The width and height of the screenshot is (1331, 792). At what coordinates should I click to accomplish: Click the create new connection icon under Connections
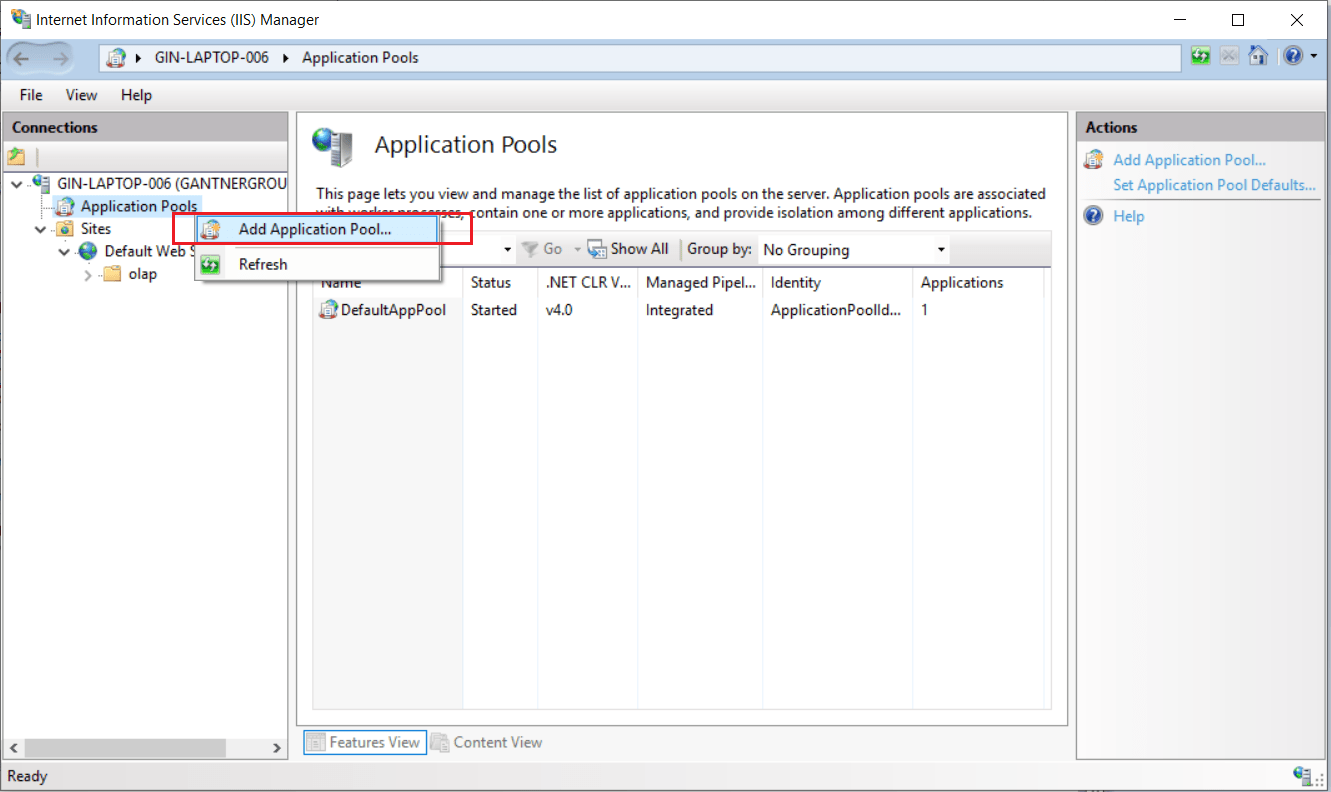click(x=16, y=156)
